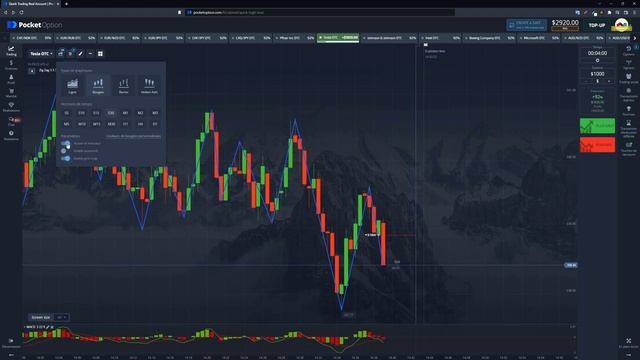Select the D1 timeframe
This screenshot has width=640, height=360.
pos(155,124)
